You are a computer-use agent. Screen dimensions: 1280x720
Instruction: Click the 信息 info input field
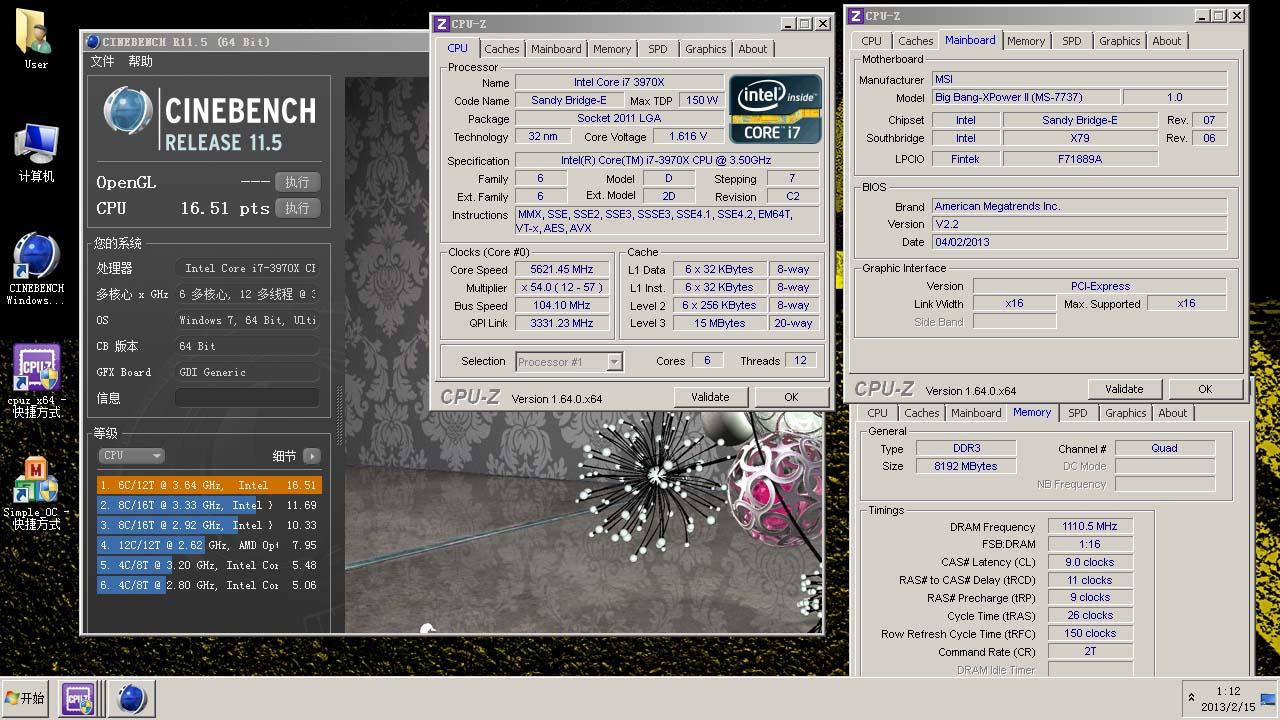pos(247,398)
